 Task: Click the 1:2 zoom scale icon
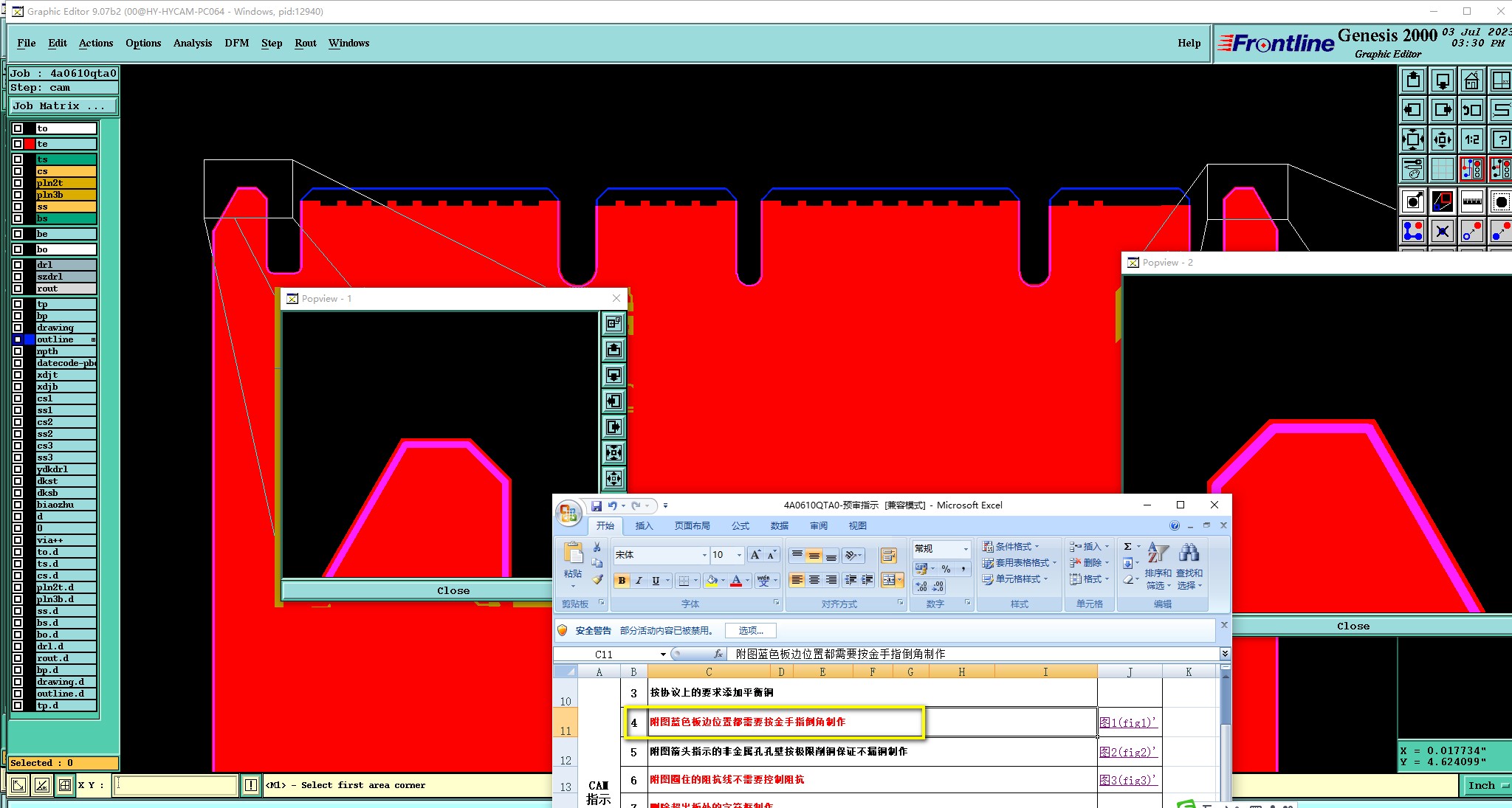pyautogui.click(x=1471, y=139)
